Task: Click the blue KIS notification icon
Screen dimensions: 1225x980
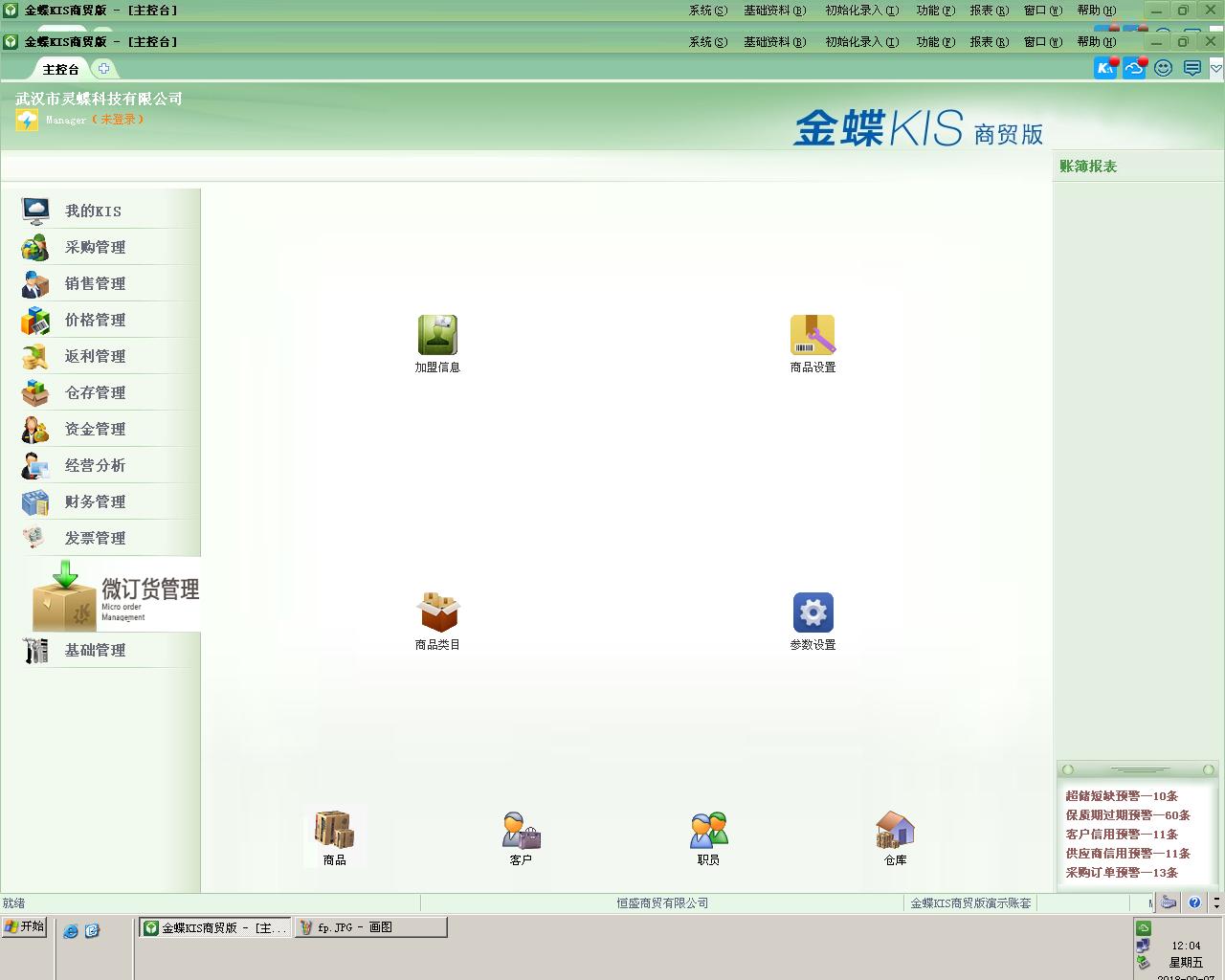Action: 1106,68
